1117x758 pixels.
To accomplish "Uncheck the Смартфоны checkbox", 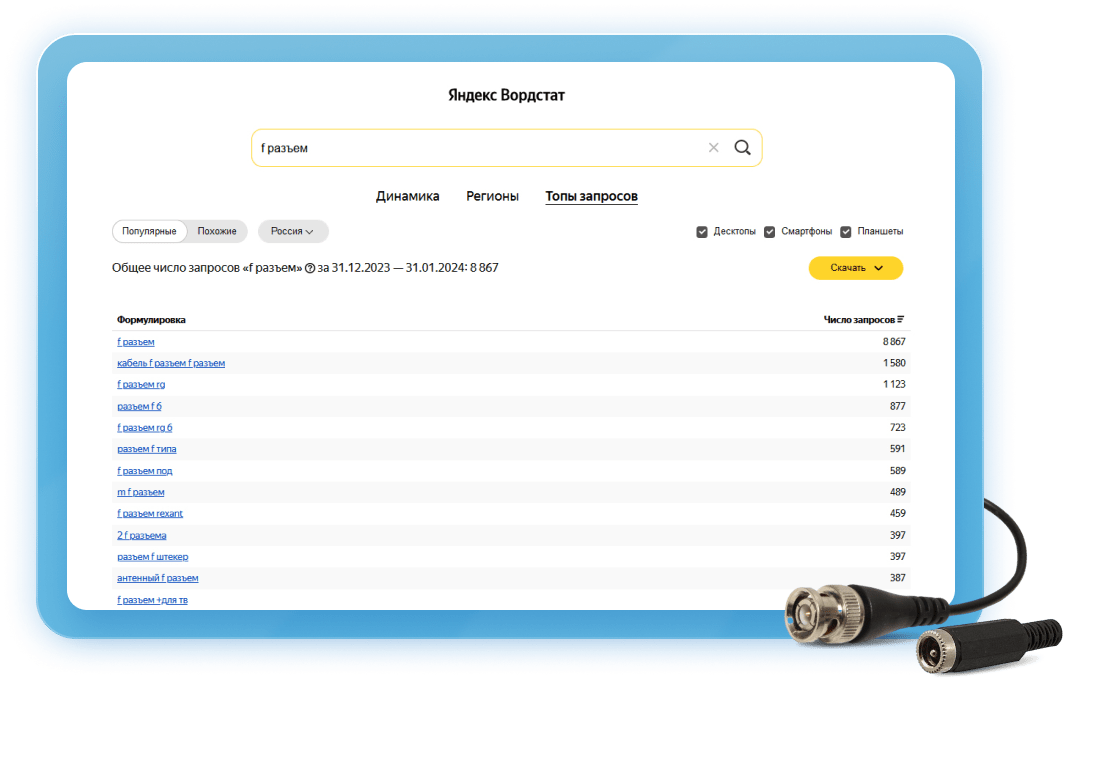I will [769, 232].
